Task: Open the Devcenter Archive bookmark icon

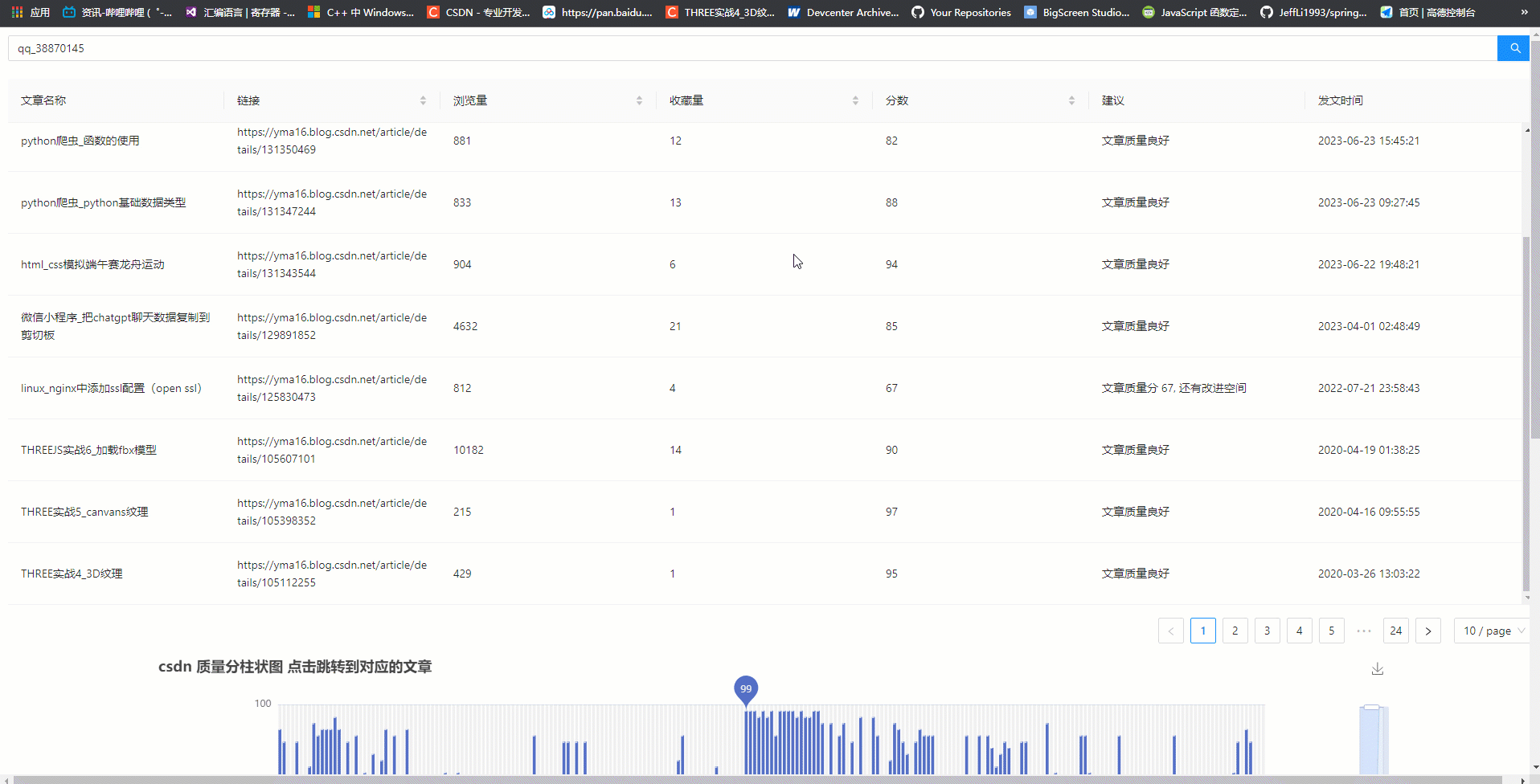Action: click(793, 12)
